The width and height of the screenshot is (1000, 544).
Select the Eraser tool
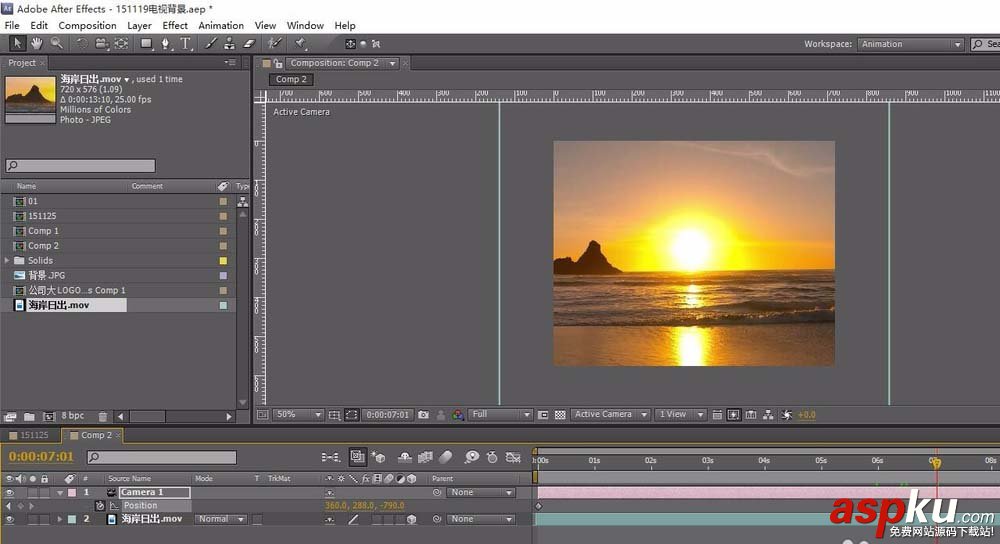pyautogui.click(x=250, y=43)
